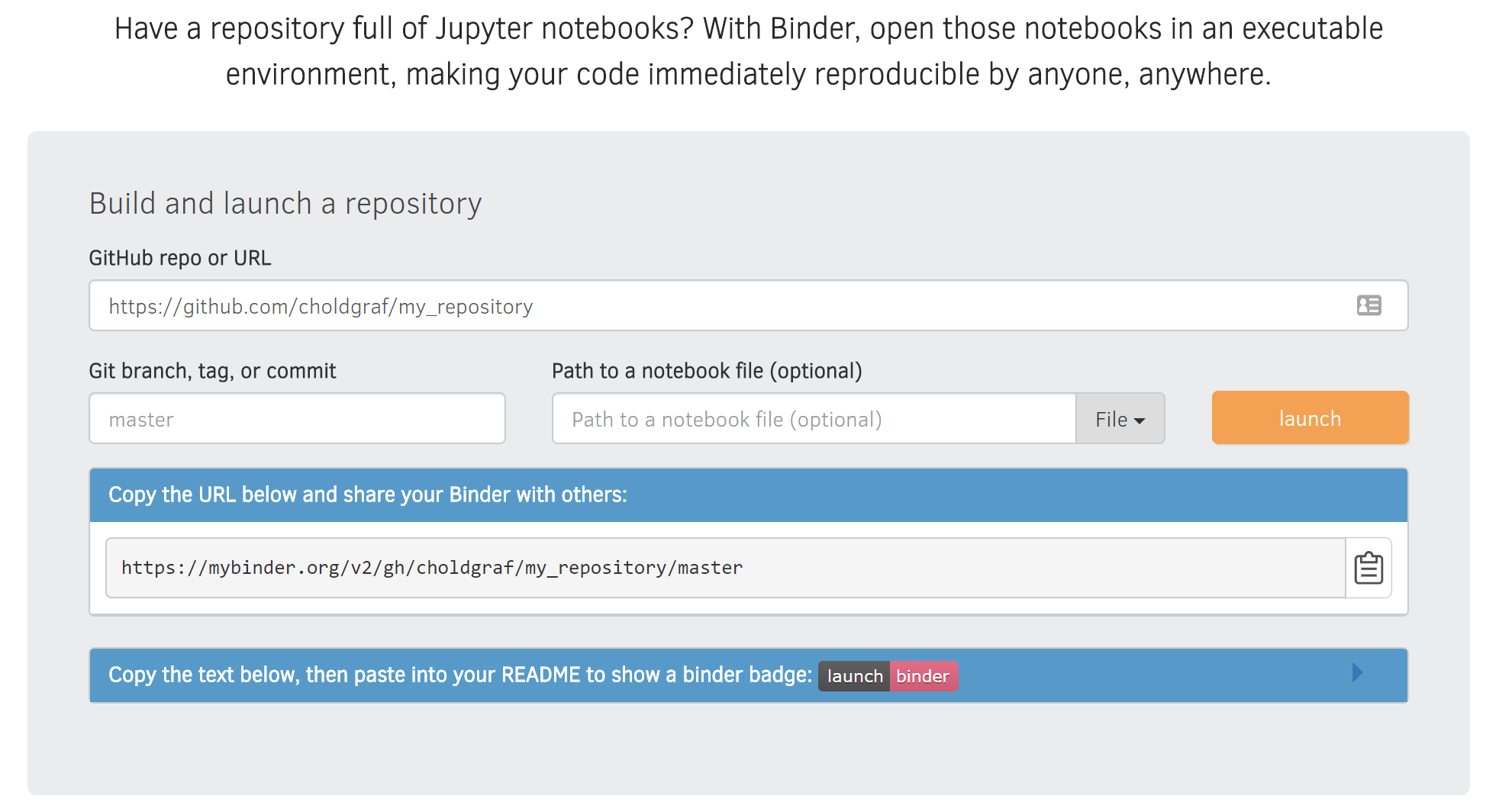The height and width of the screenshot is (812, 1499).
Task: Click the orange launch button
Action: (x=1310, y=418)
